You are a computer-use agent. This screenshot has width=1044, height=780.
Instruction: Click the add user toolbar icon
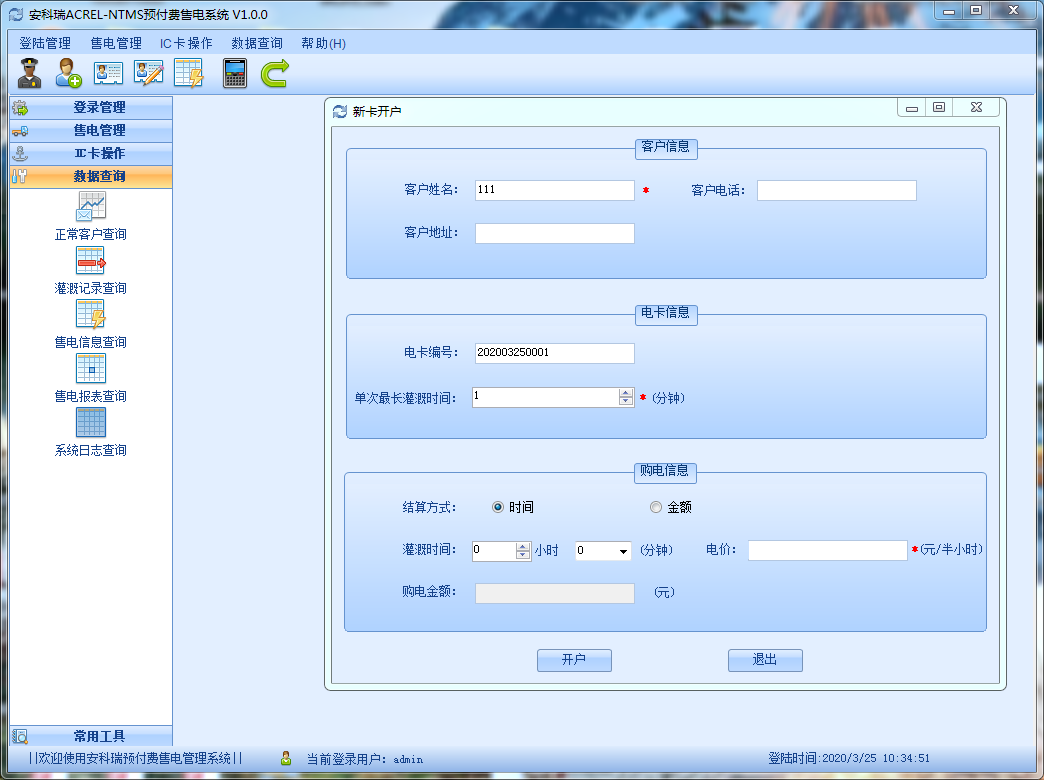point(68,73)
